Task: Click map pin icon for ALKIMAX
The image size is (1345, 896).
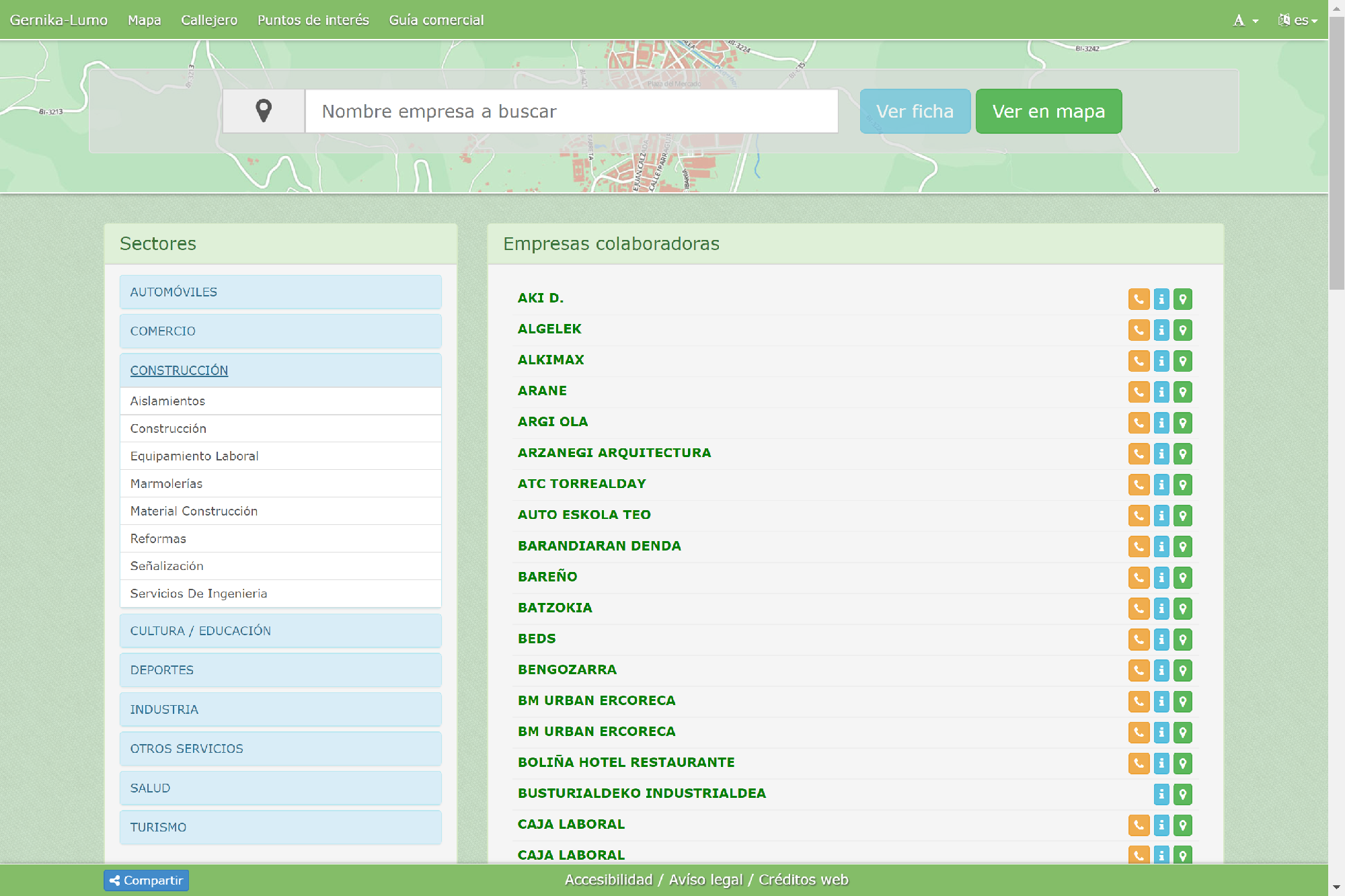Action: tap(1183, 361)
